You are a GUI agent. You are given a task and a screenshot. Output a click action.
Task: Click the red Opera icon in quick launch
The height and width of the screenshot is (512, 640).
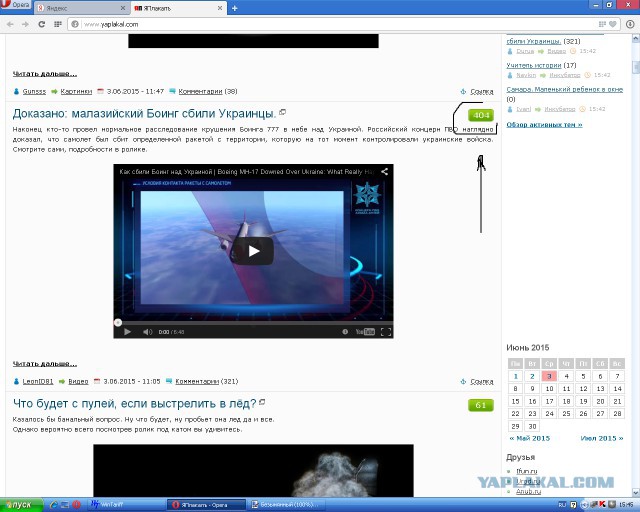[76, 505]
